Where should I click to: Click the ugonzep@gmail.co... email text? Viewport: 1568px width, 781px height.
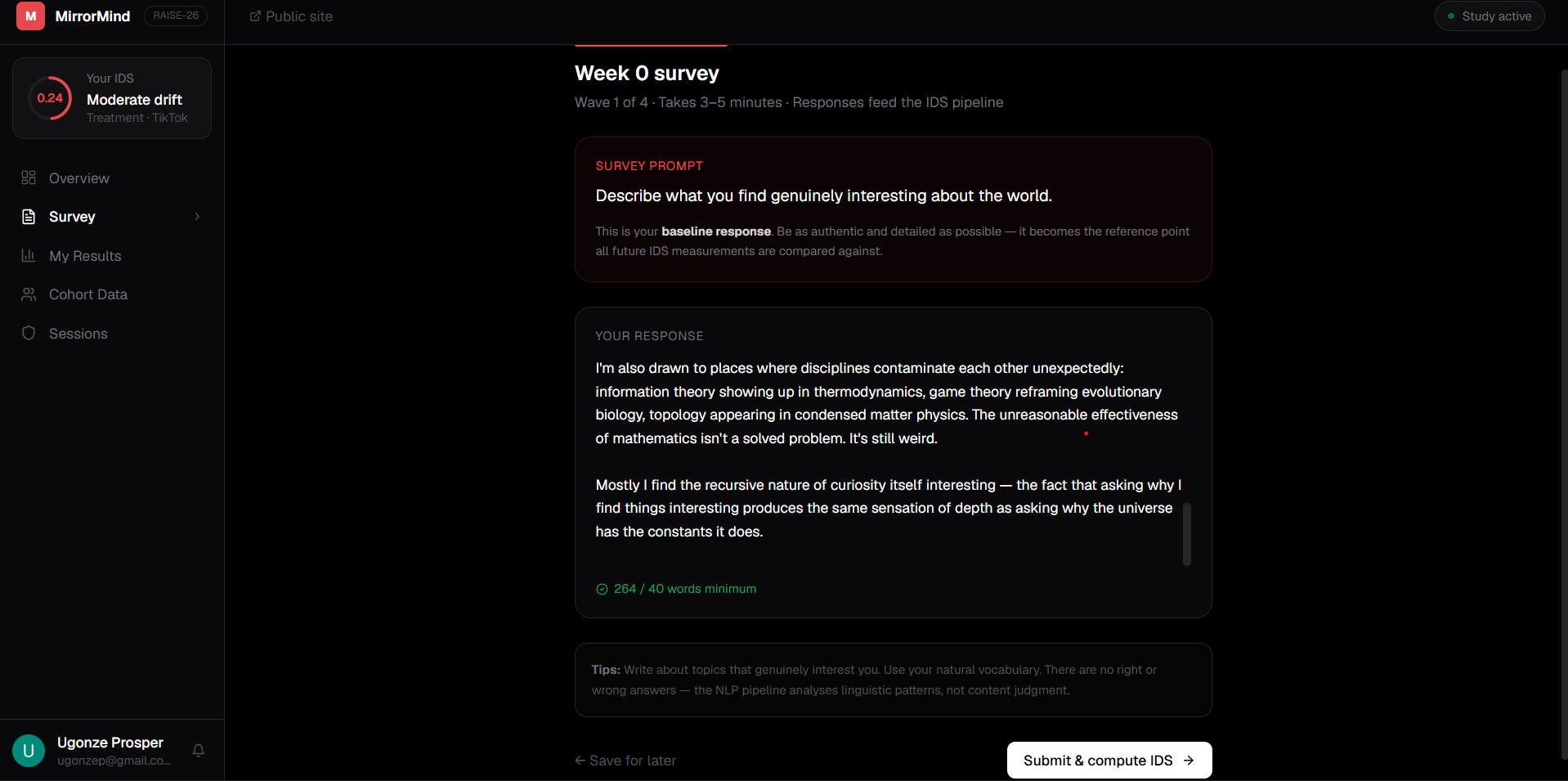tap(114, 761)
